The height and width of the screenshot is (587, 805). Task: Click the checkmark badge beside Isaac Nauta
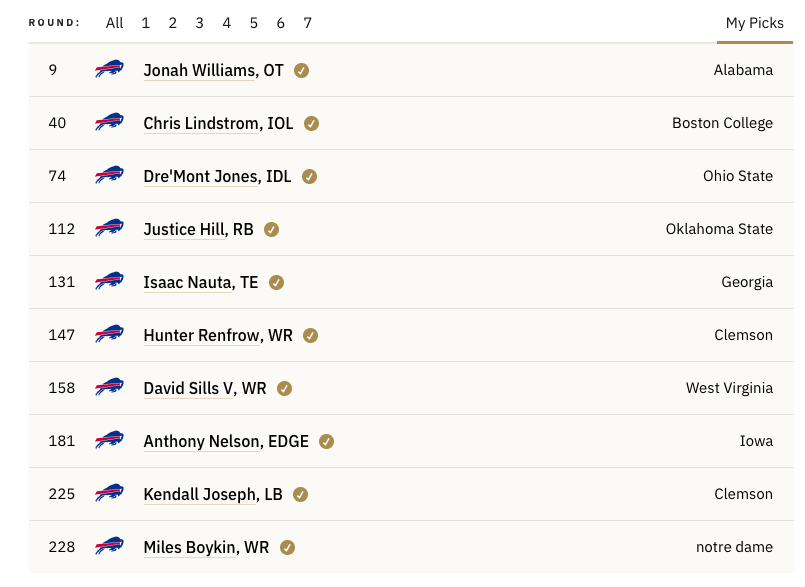click(276, 282)
